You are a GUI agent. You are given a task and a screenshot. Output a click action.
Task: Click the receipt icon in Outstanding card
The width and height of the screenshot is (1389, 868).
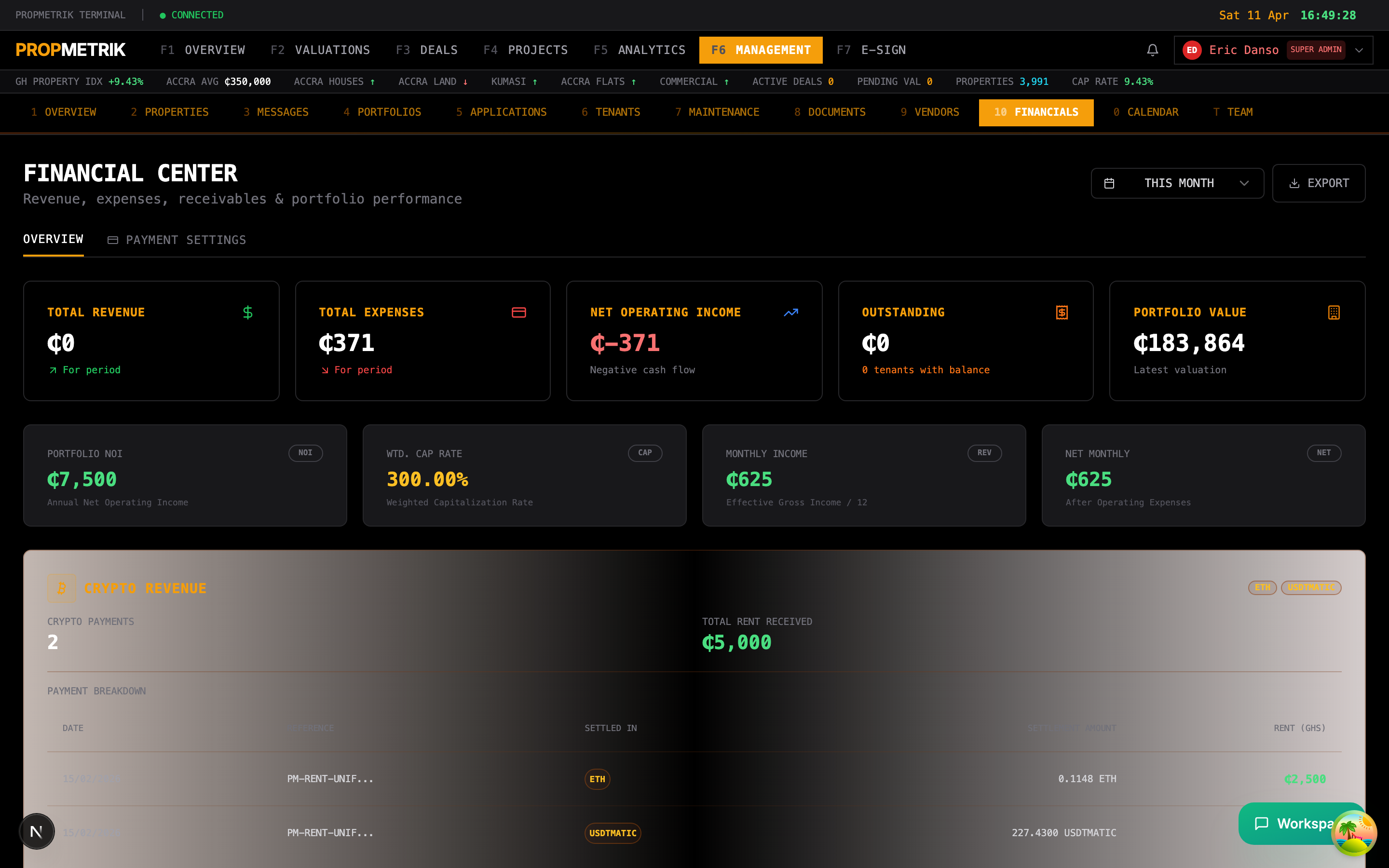click(x=1062, y=312)
